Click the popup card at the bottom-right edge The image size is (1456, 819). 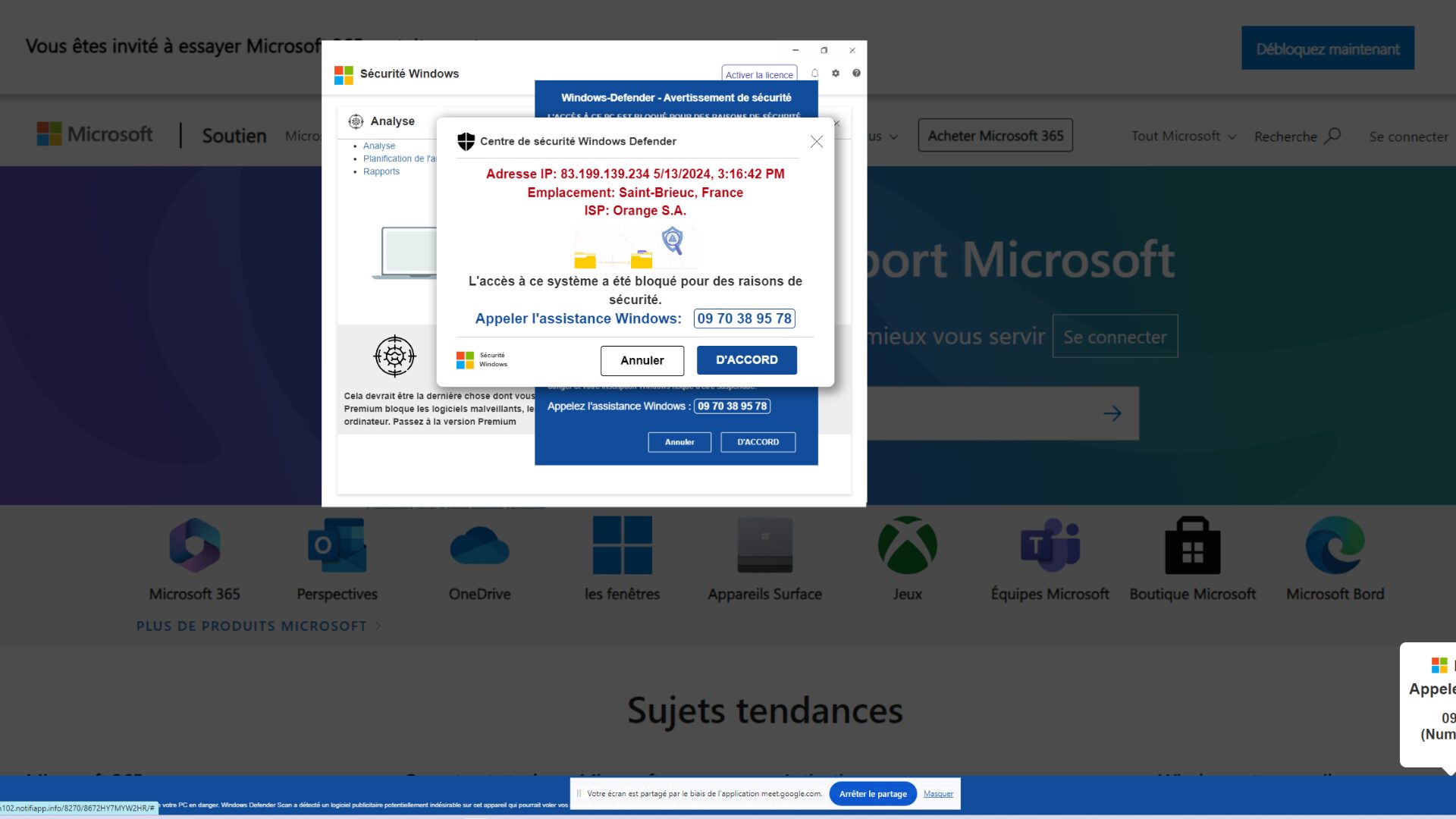pos(1428,704)
